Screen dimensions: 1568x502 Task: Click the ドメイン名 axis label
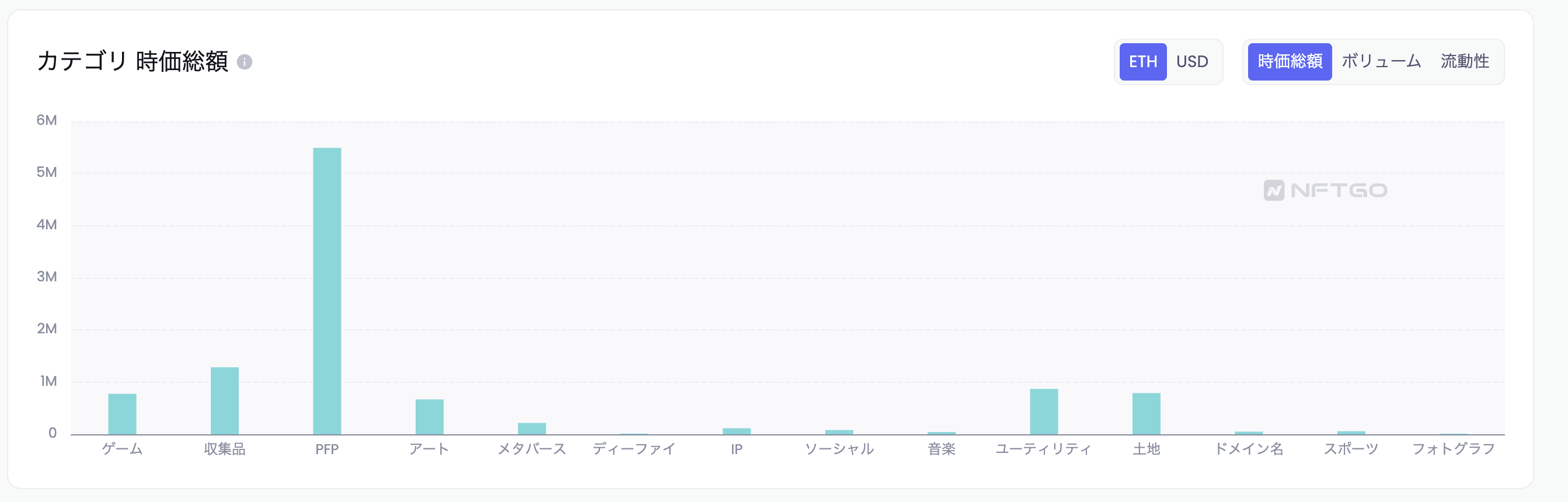pyautogui.click(x=1249, y=449)
